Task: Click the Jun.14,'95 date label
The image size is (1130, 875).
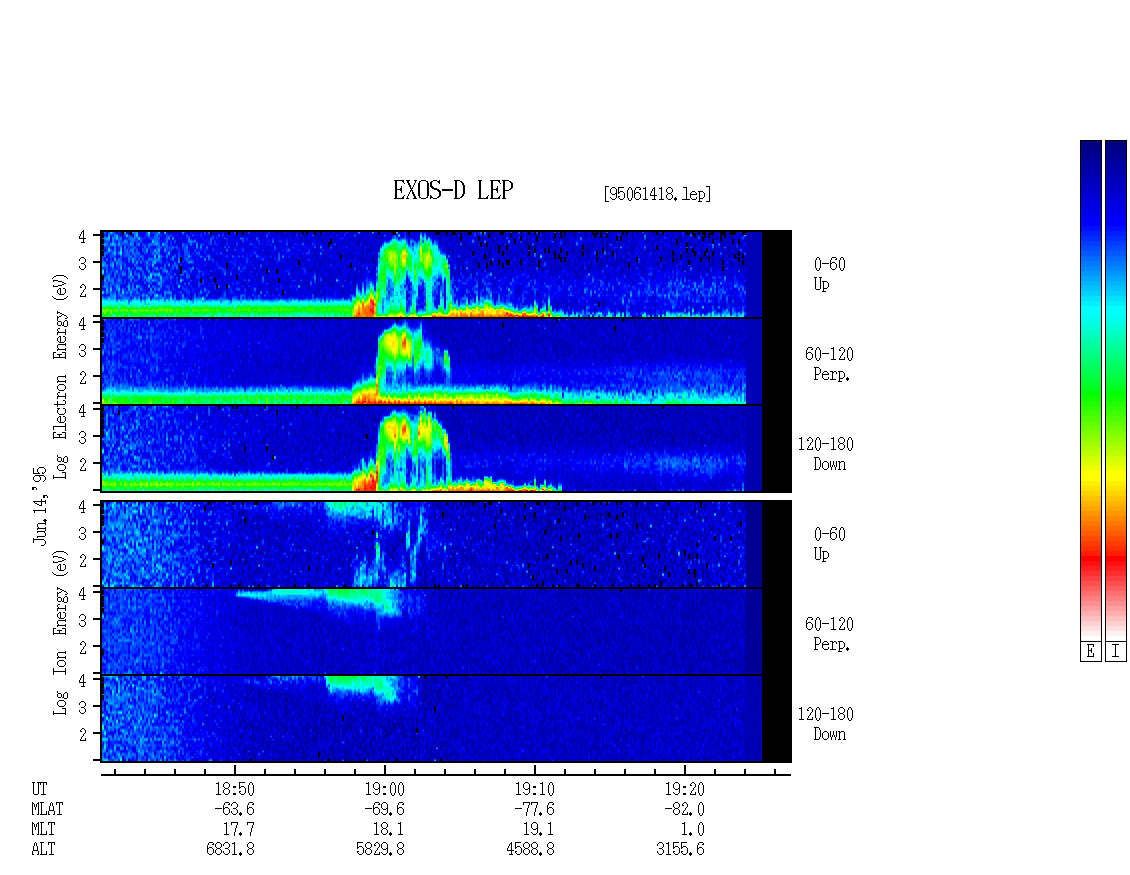Action: click(x=40, y=505)
